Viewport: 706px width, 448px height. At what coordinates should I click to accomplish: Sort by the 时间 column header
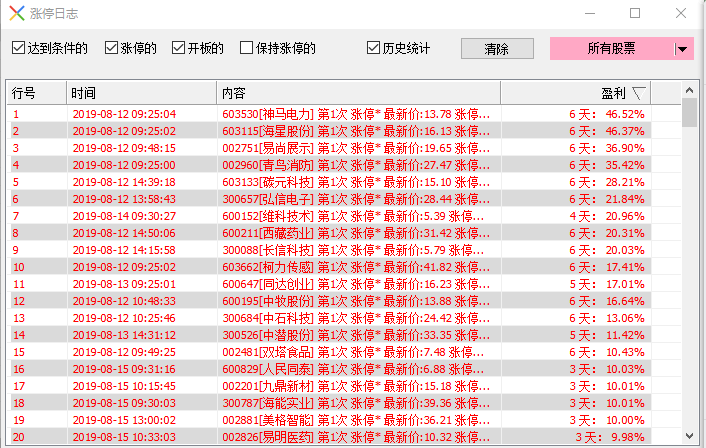[140, 93]
